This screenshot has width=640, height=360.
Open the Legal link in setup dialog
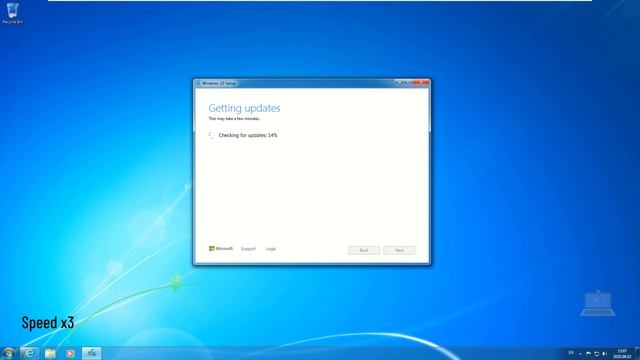point(271,249)
